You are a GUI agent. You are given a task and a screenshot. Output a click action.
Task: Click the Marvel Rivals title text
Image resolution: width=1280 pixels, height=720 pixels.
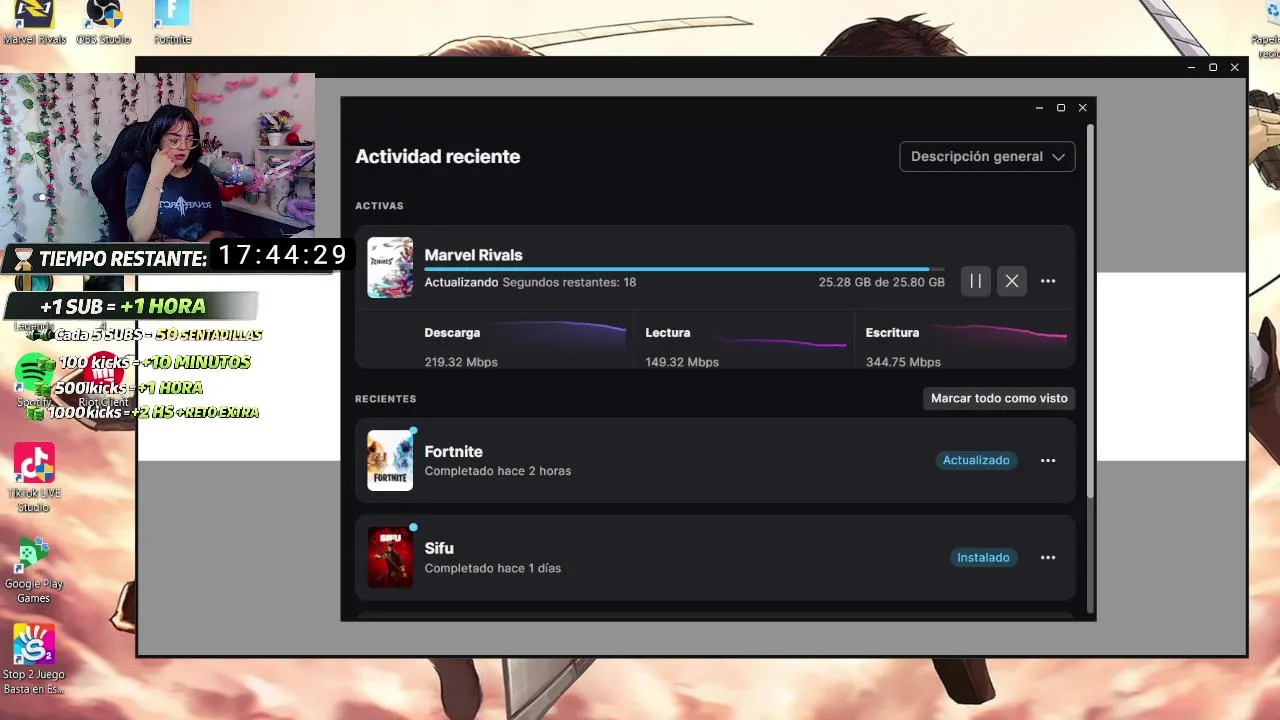click(x=473, y=255)
